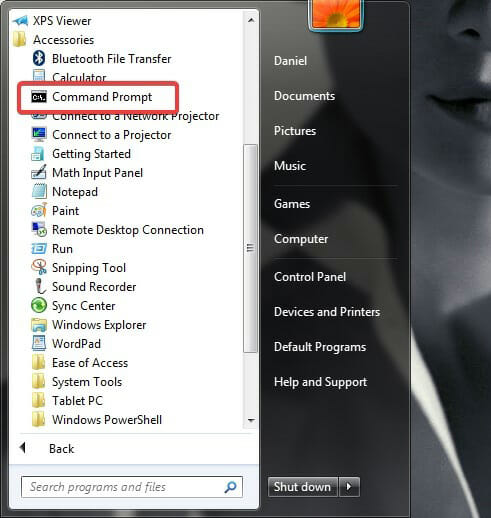Select Sync Center text
Viewport: 491px width, 518px height.
coord(83,306)
